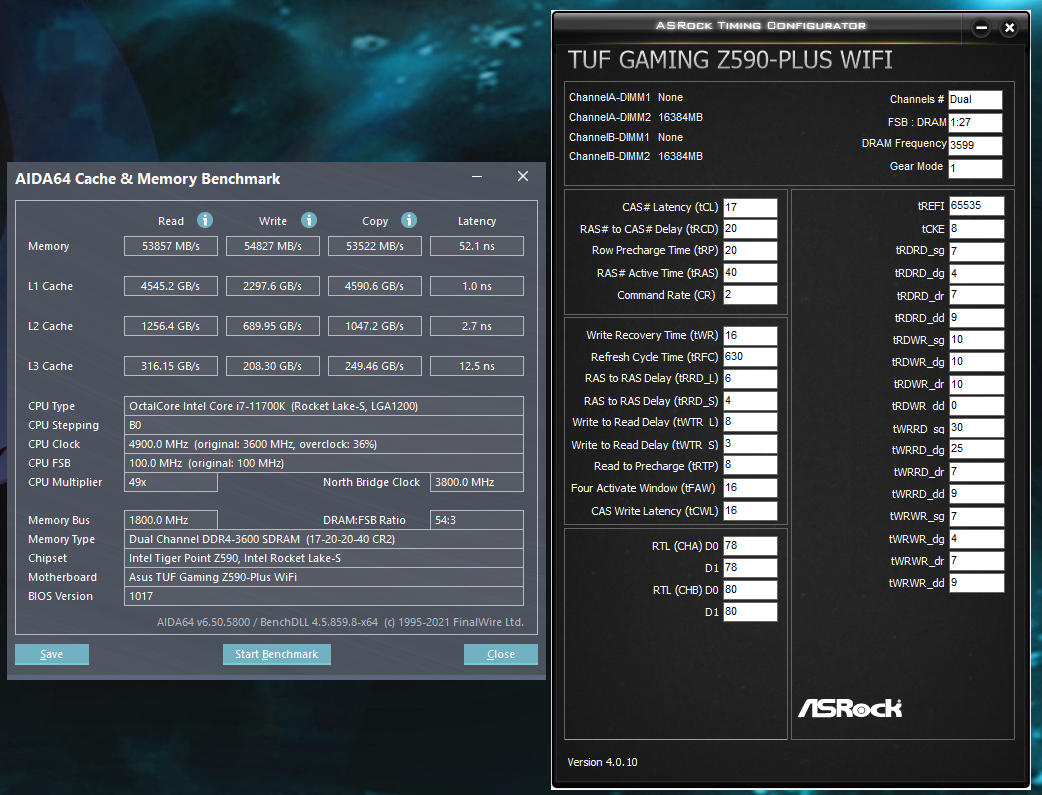This screenshot has height=795, width=1042.
Task: Click the Write Recovery Time (tWR) field
Action: (750, 336)
